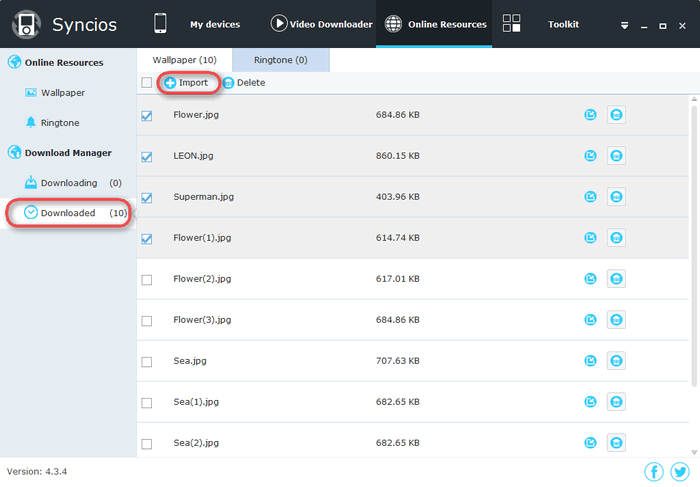
Task: Select the Superman.jpg file name
Action: (203, 197)
